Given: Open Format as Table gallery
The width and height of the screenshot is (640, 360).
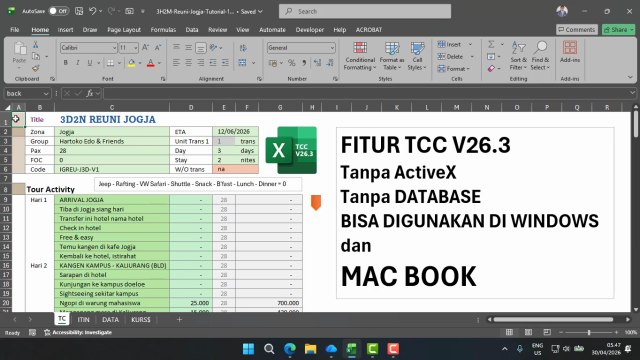Looking at the screenshot, I should tap(391, 56).
